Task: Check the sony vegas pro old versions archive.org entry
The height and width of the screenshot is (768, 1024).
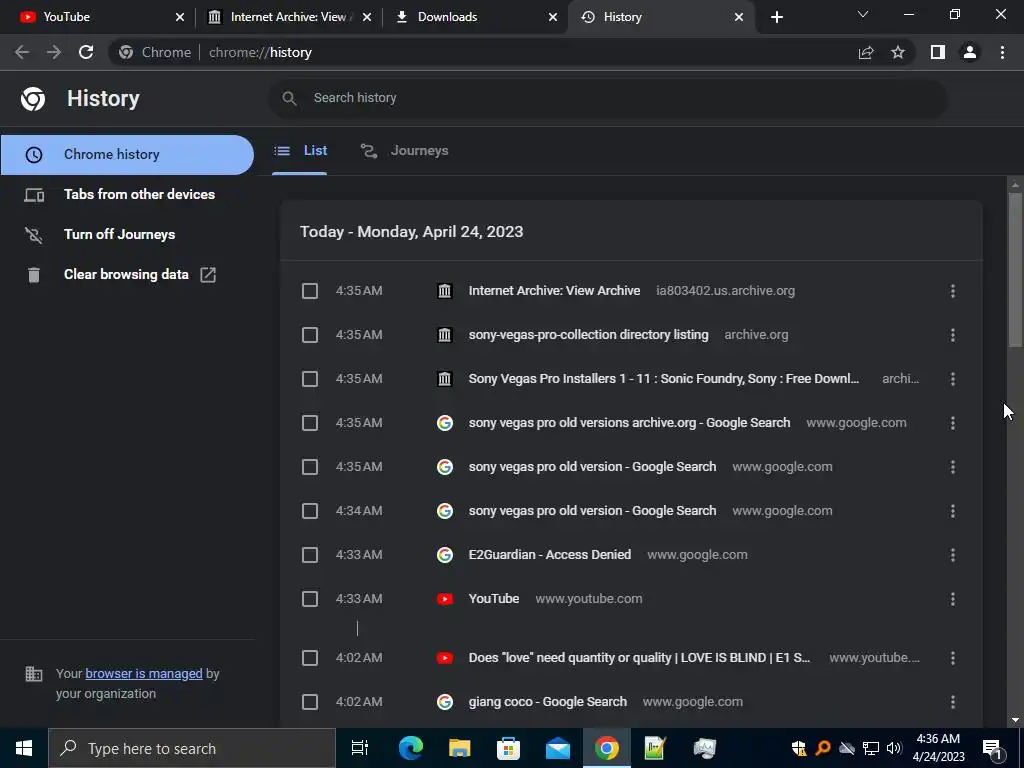Action: point(310,423)
